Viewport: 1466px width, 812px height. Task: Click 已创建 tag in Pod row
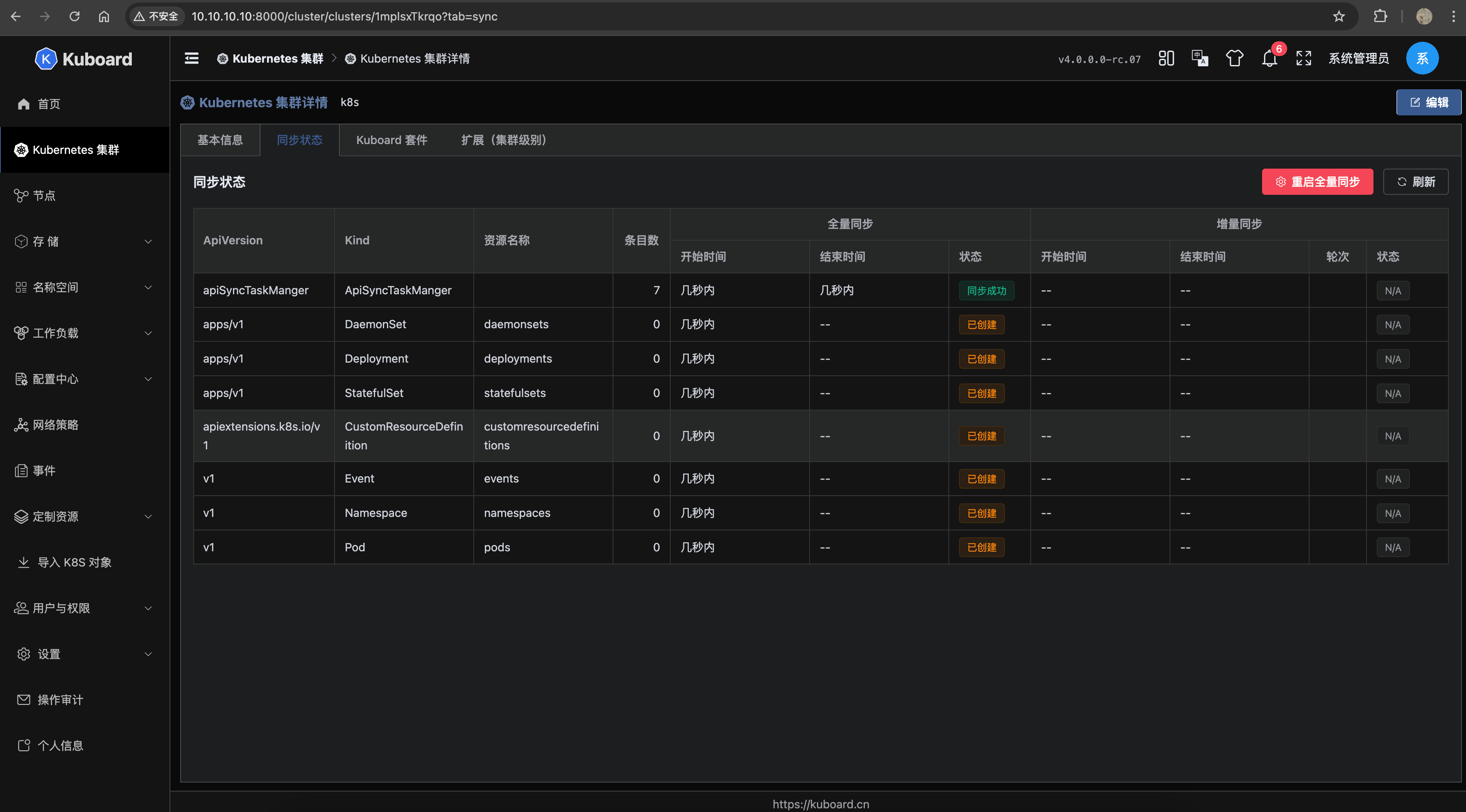pyautogui.click(x=982, y=548)
